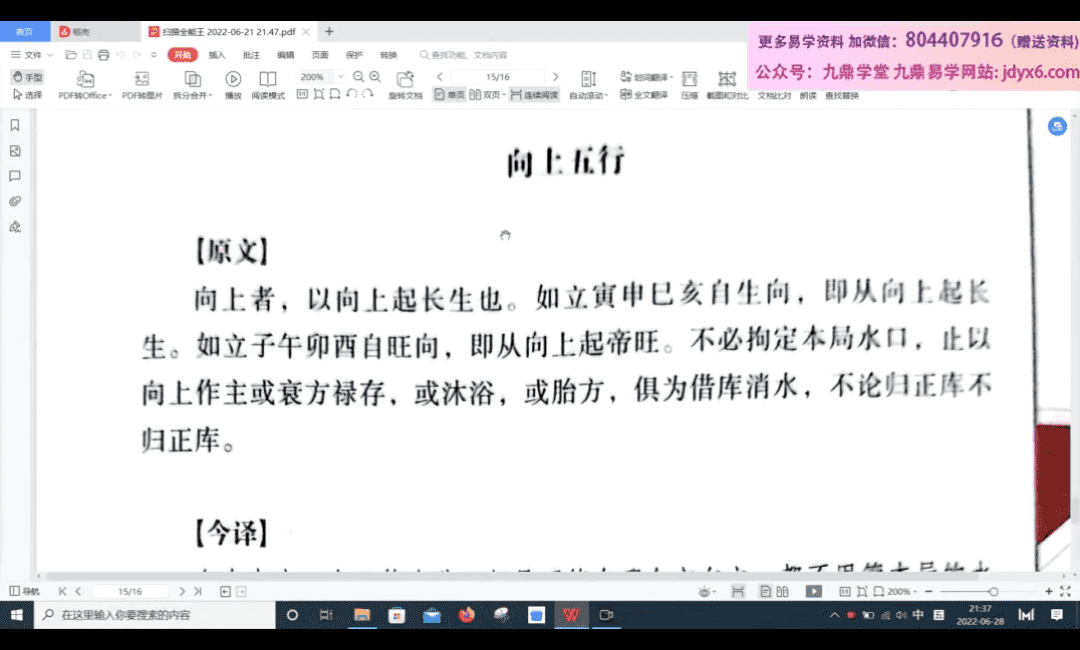Select the Hand tool (手型)

(27, 77)
